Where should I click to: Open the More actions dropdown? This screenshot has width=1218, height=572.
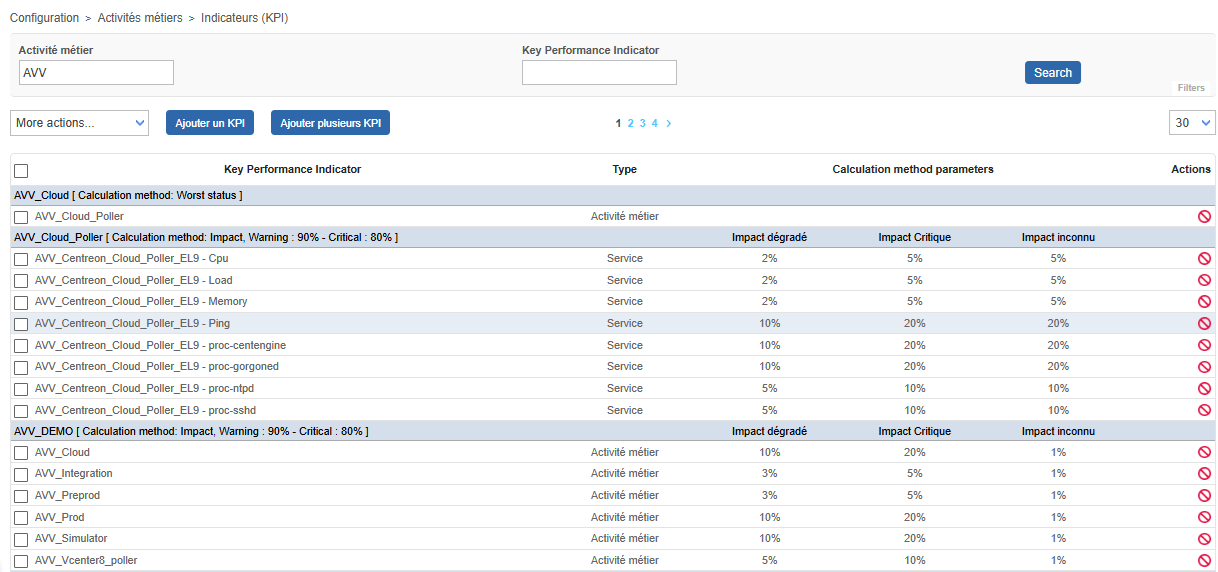[x=79, y=123]
